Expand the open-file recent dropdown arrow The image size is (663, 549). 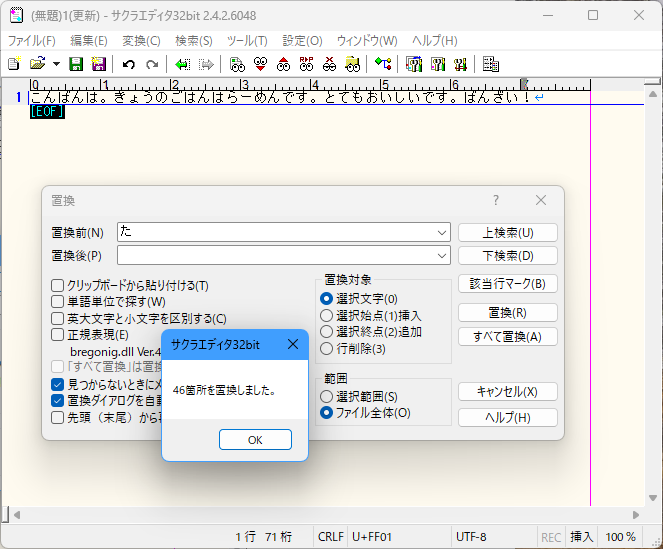coord(56,64)
